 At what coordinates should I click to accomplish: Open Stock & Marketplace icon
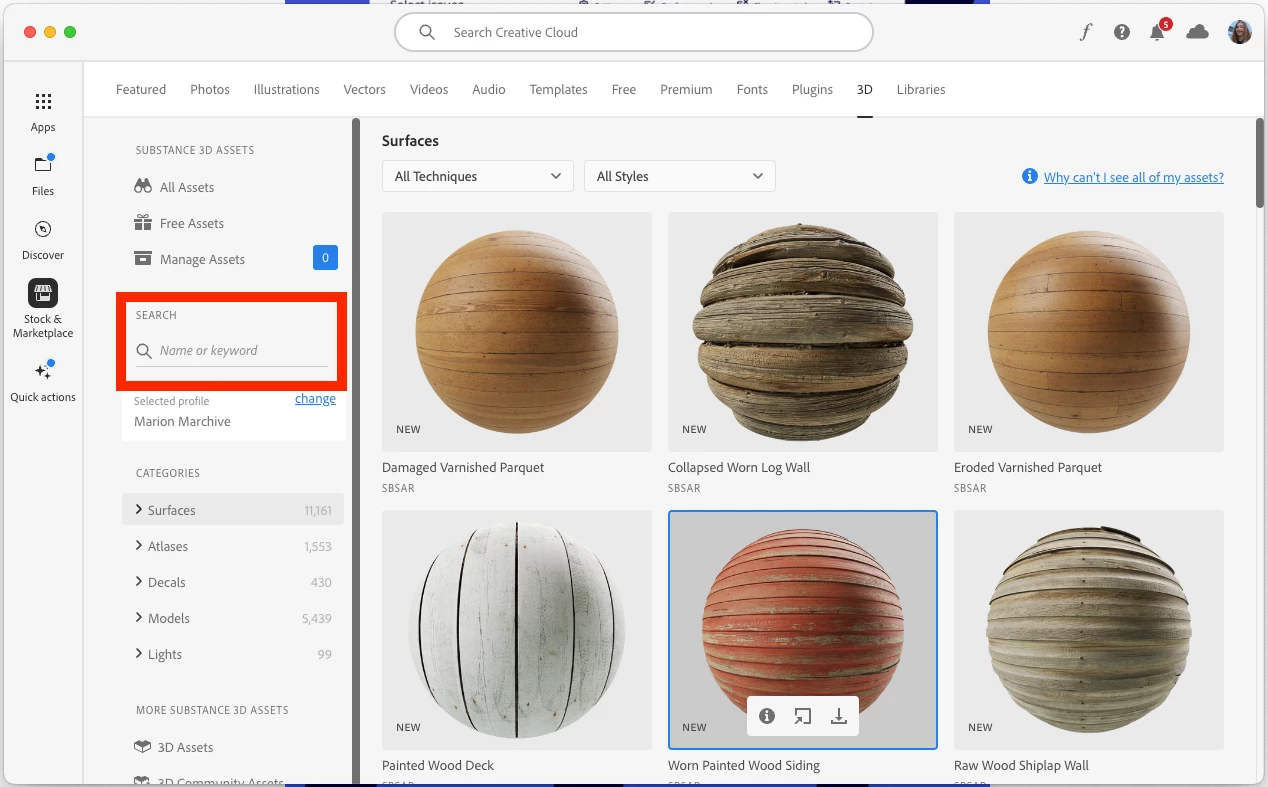43,293
